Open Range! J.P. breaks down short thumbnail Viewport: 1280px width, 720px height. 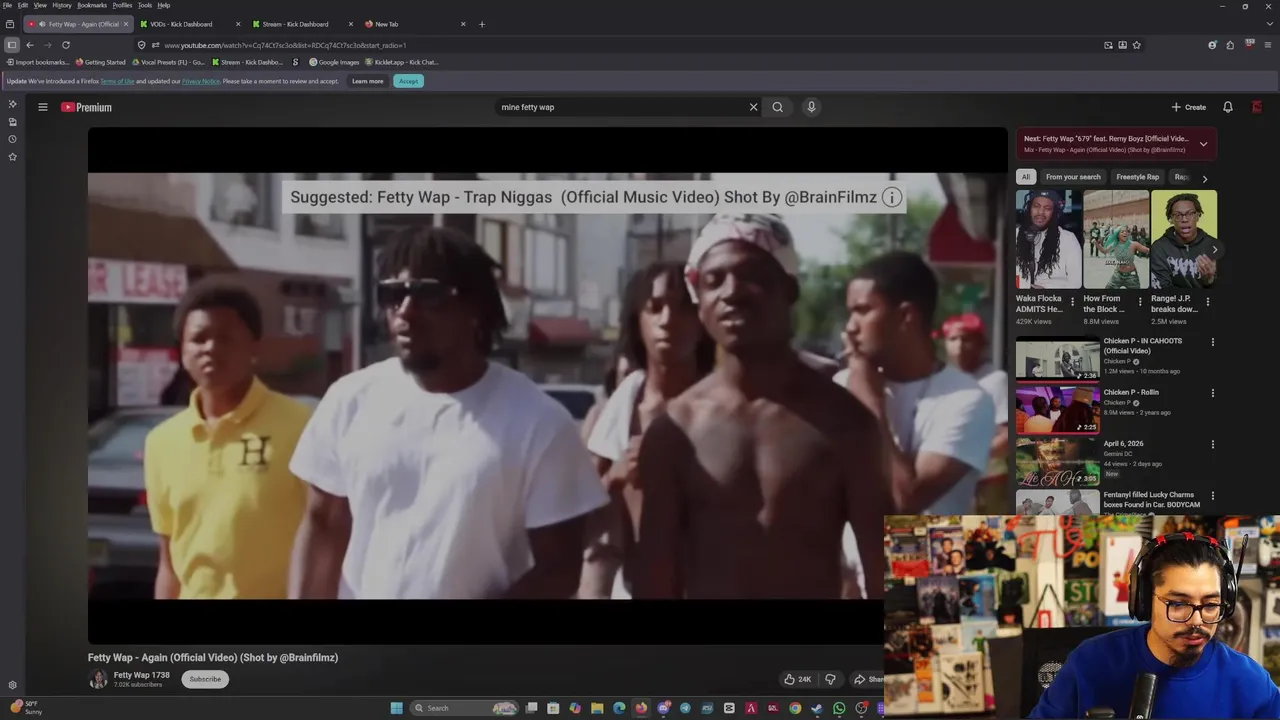(x=1184, y=240)
